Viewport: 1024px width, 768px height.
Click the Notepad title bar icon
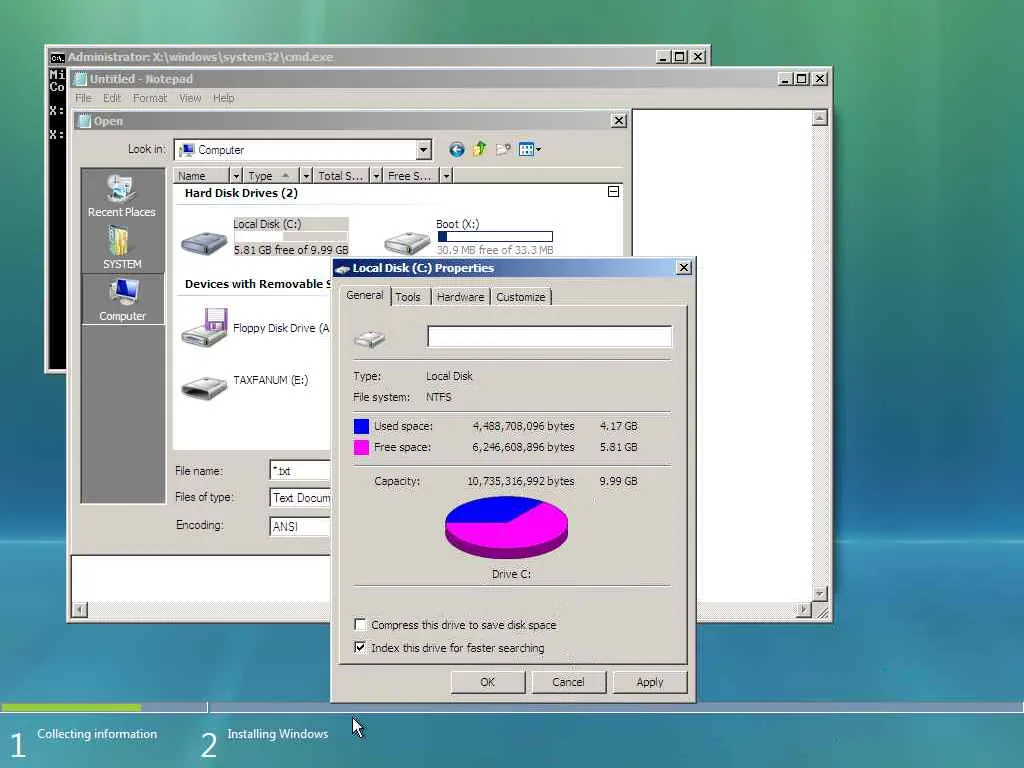click(x=80, y=79)
